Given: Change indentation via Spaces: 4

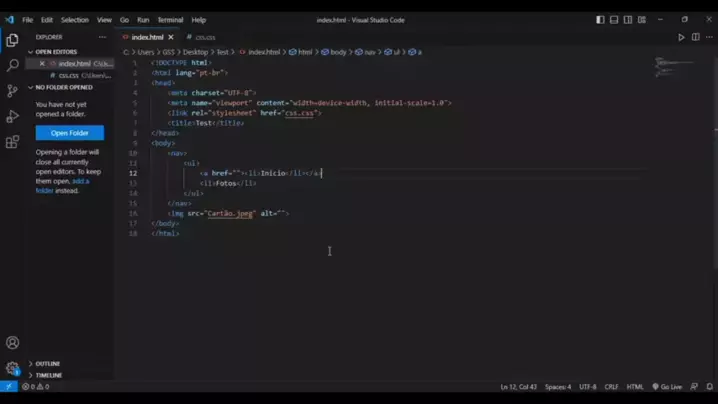Looking at the screenshot, I should (x=558, y=387).
